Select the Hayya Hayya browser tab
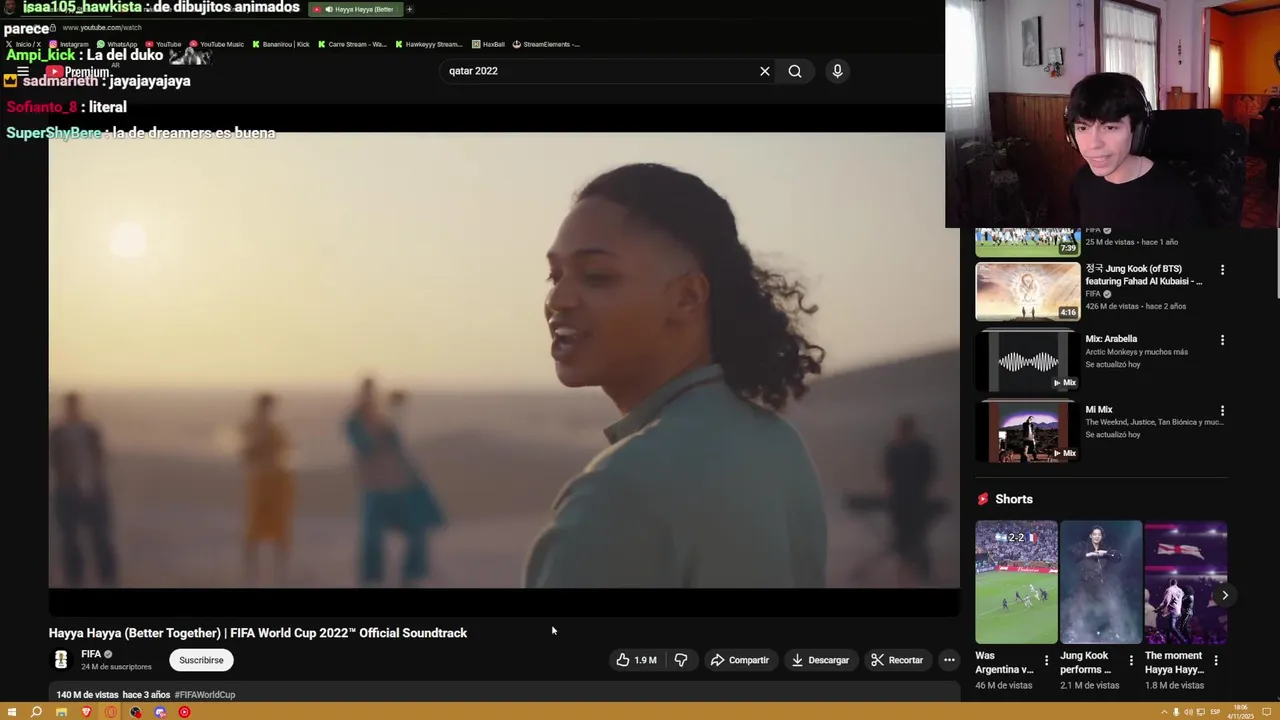 (x=355, y=9)
